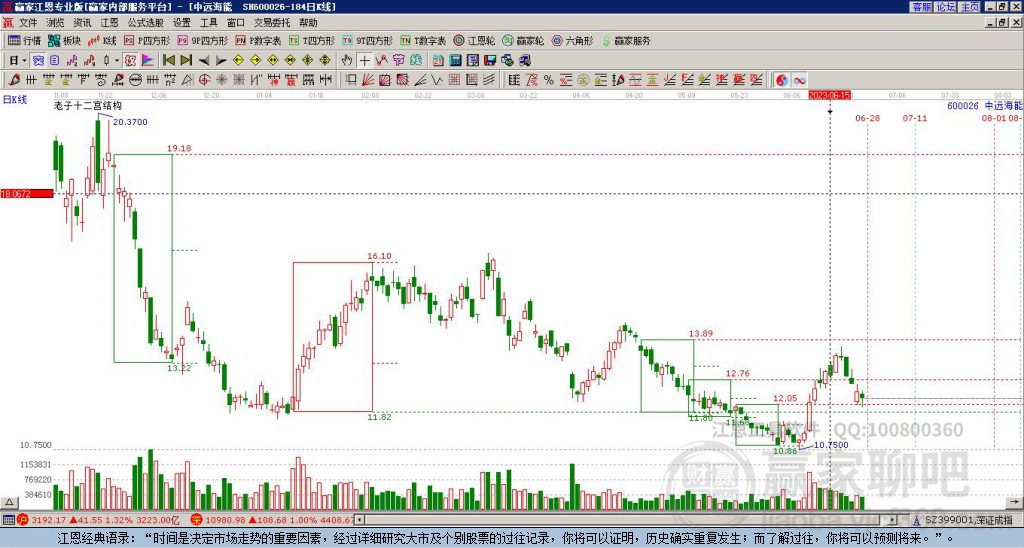Select the red pencil drawing tool

[14, 80]
